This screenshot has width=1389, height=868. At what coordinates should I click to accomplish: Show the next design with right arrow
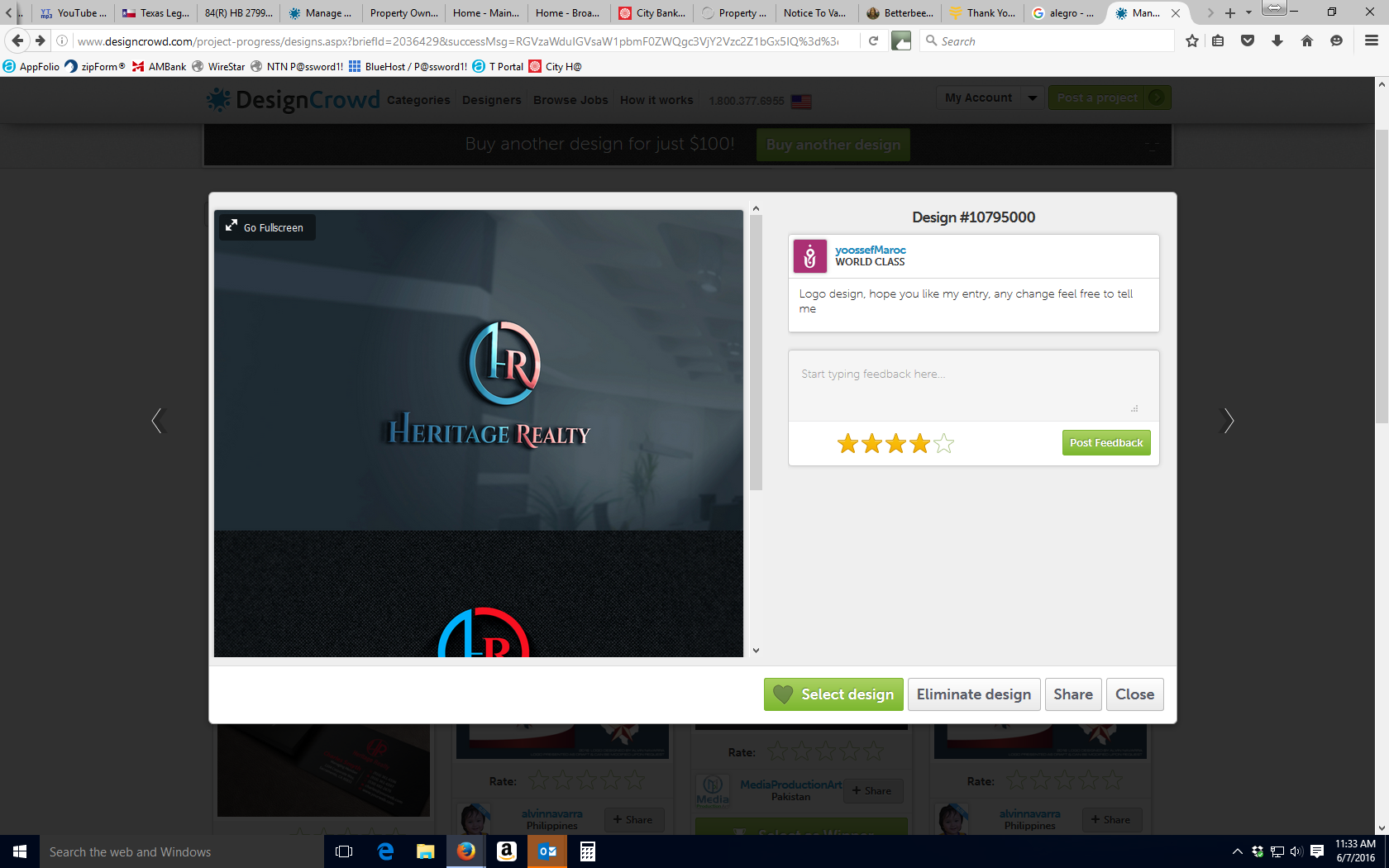(x=1228, y=421)
